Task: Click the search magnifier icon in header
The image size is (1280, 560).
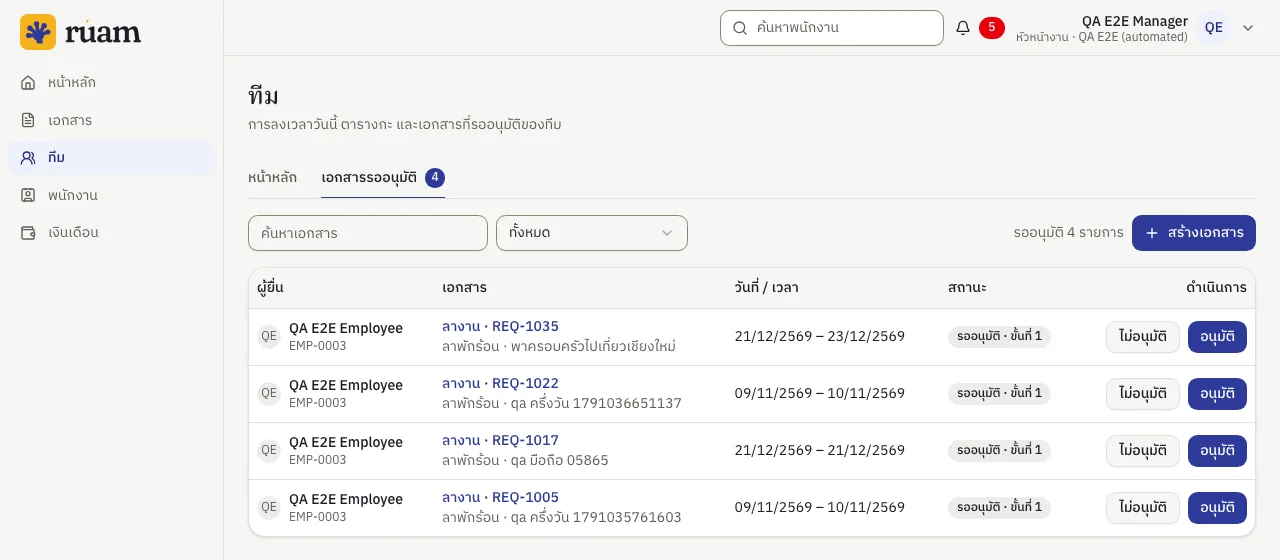Action: (740, 28)
